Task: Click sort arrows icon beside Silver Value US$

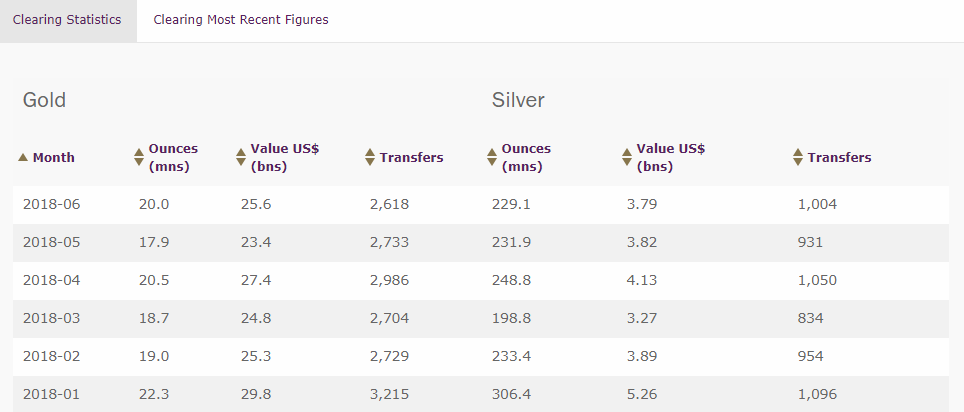Action: pyautogui.click(x=627, y=157)
